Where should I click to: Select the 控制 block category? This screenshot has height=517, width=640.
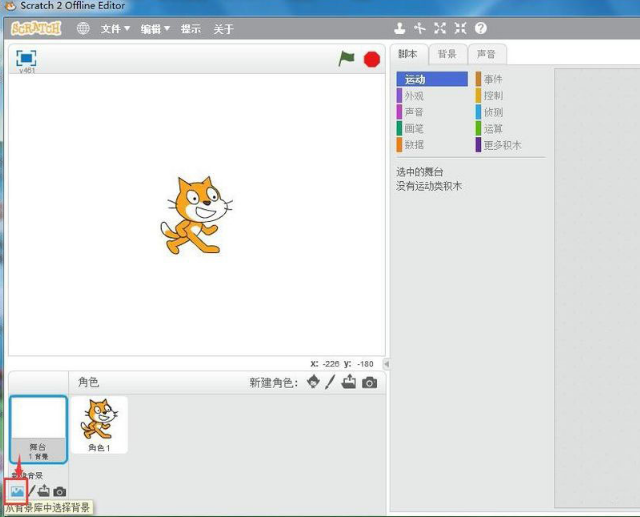click(x=510, y=96)
